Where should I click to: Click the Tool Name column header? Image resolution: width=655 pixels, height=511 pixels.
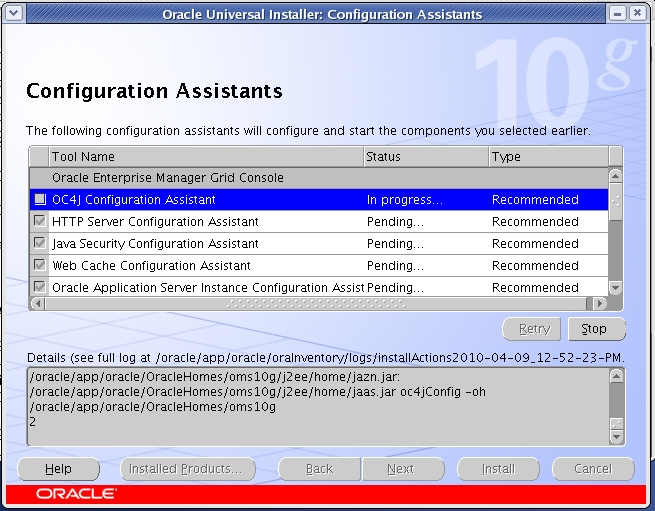(x=206, y=157)
